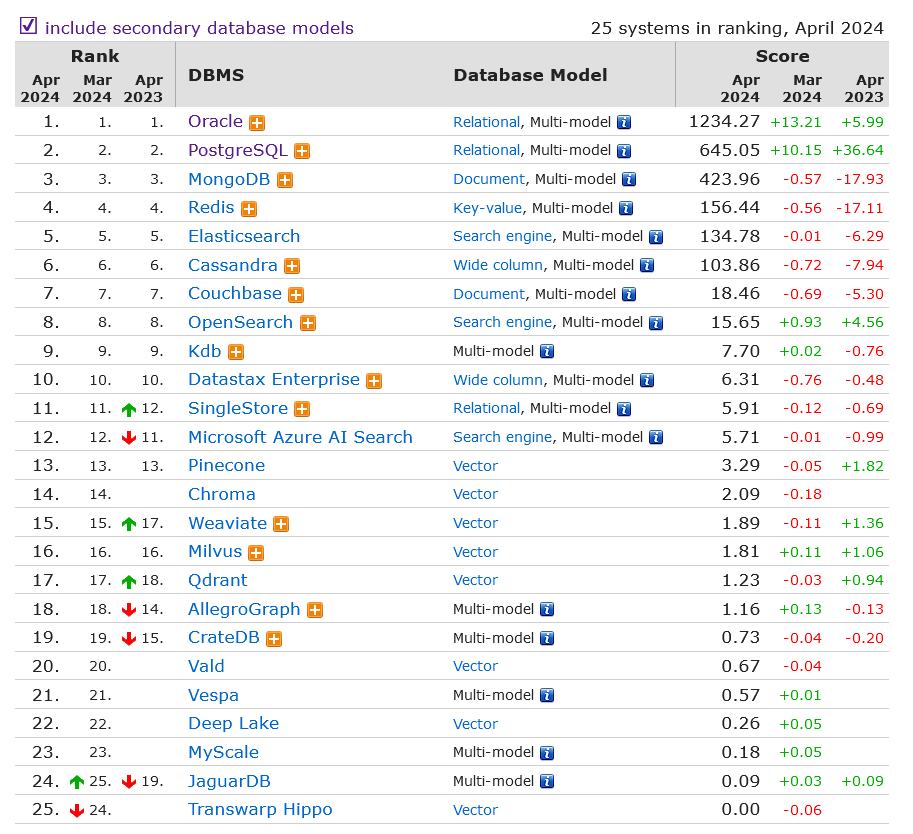Screen dimensions: 913x834
Task: Open the Pinecone DBMS link
Action: [227, 465]
